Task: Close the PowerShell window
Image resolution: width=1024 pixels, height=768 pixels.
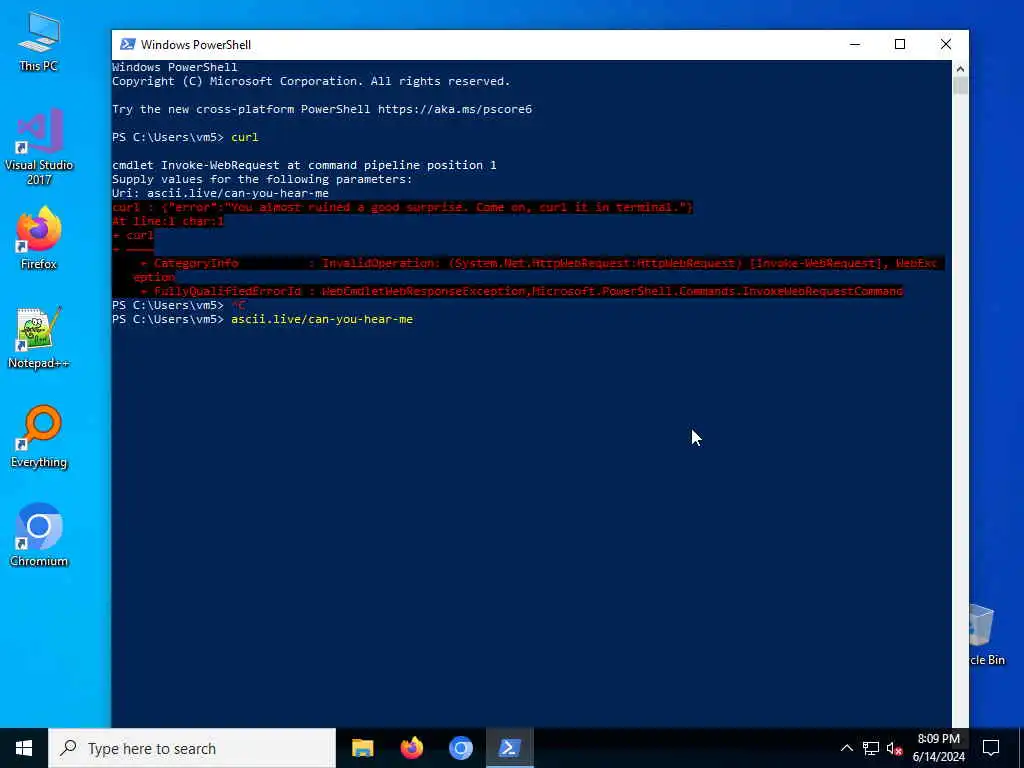Action: coord(946,44)
